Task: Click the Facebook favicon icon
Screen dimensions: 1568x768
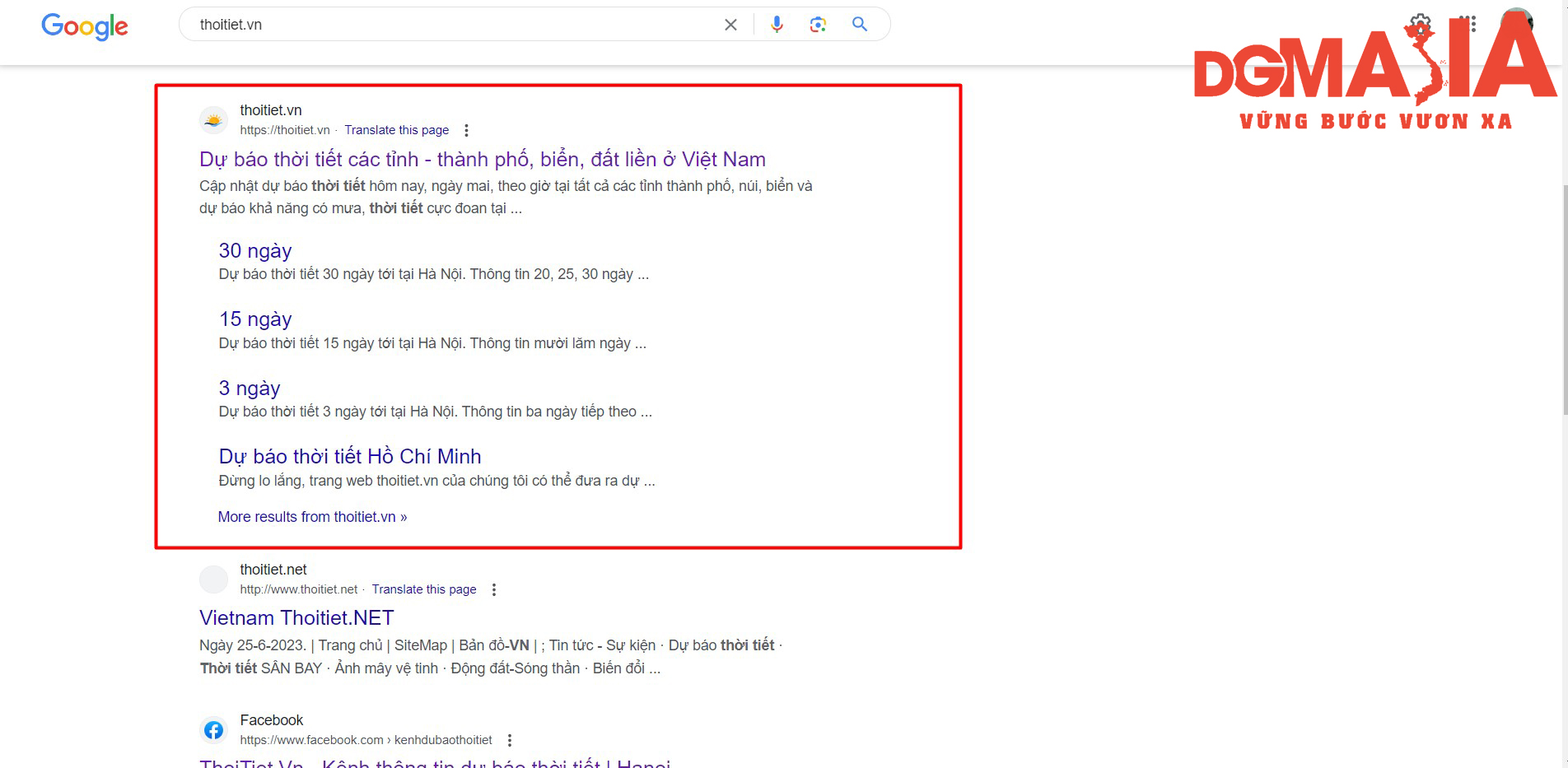Action: pyautogui.click(x=214, y=730)
